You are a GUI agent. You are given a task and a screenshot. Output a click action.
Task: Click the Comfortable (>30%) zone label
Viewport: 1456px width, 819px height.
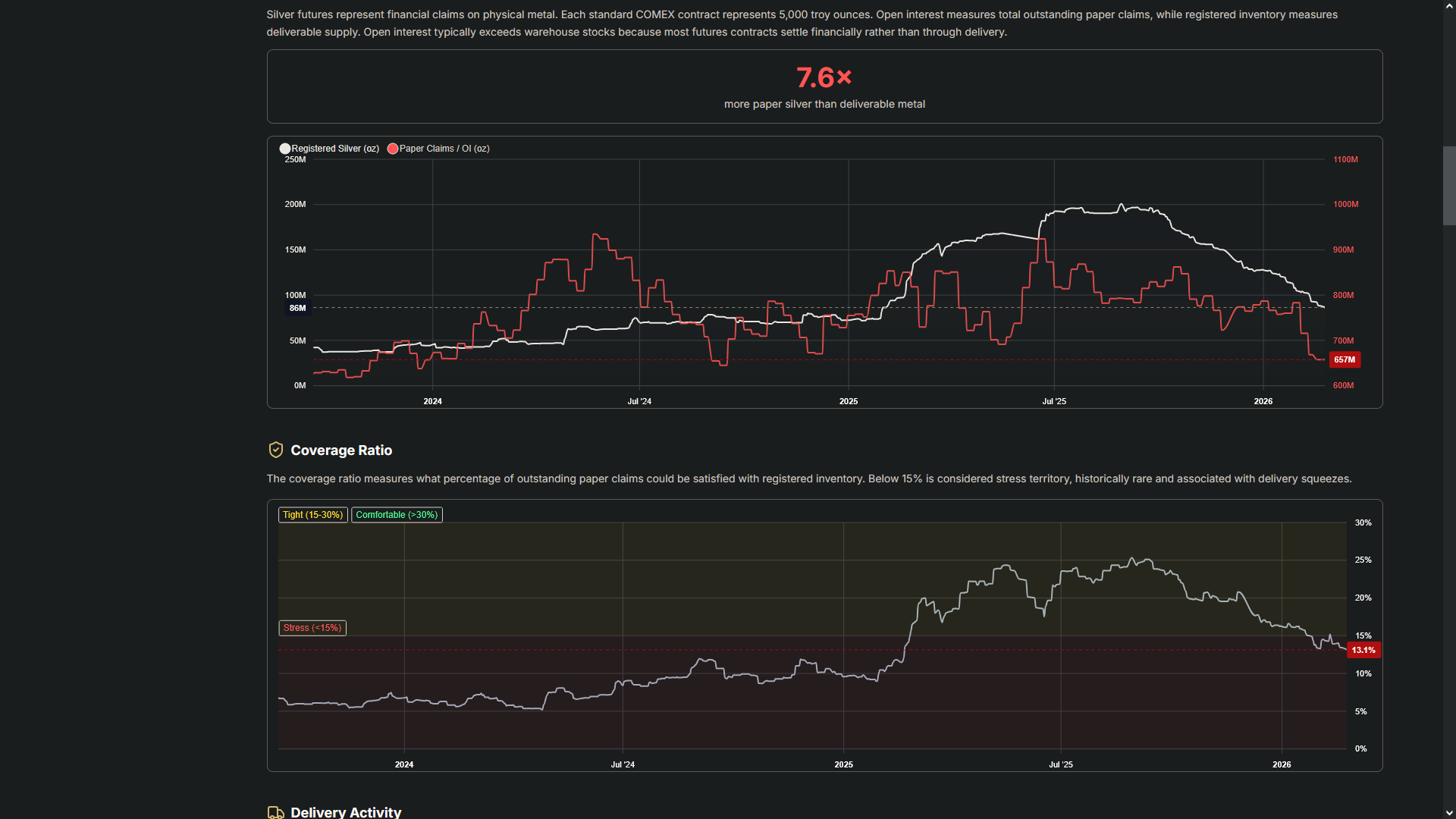tap(397, 515)
